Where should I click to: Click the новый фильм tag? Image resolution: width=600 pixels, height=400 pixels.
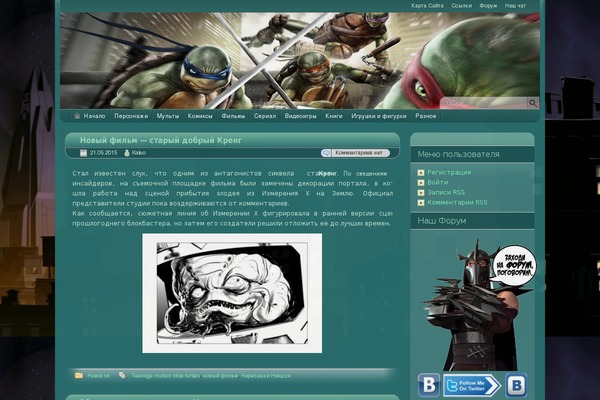tap(220, 376)
